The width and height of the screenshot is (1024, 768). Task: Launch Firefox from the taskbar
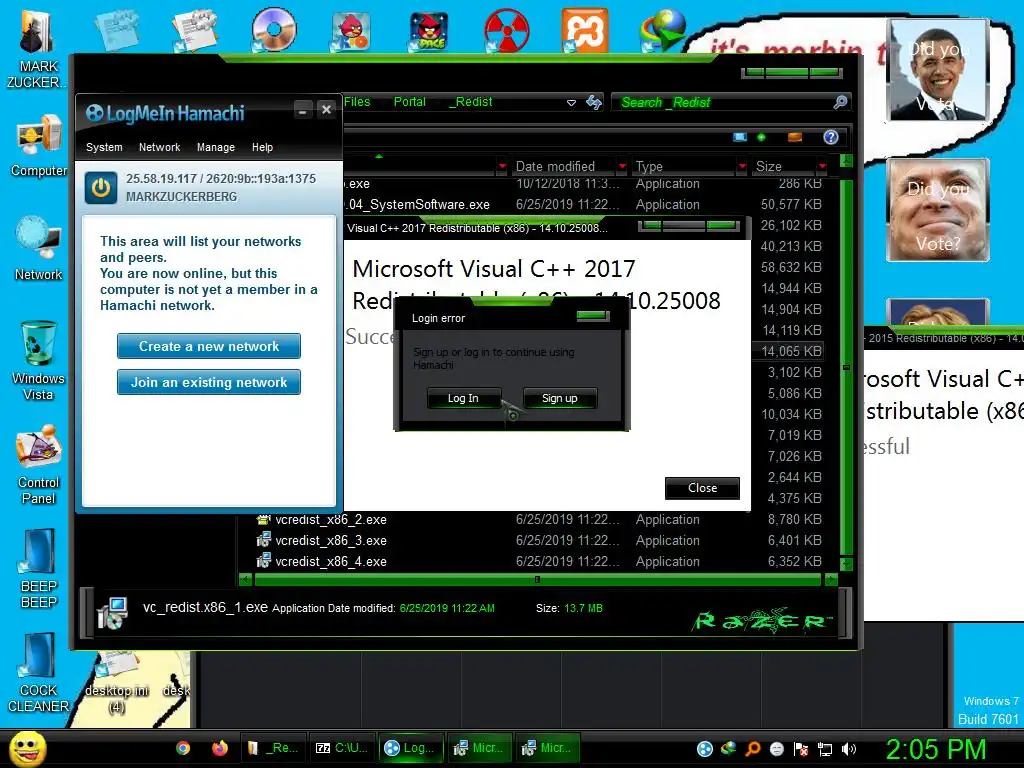point(220,748)
